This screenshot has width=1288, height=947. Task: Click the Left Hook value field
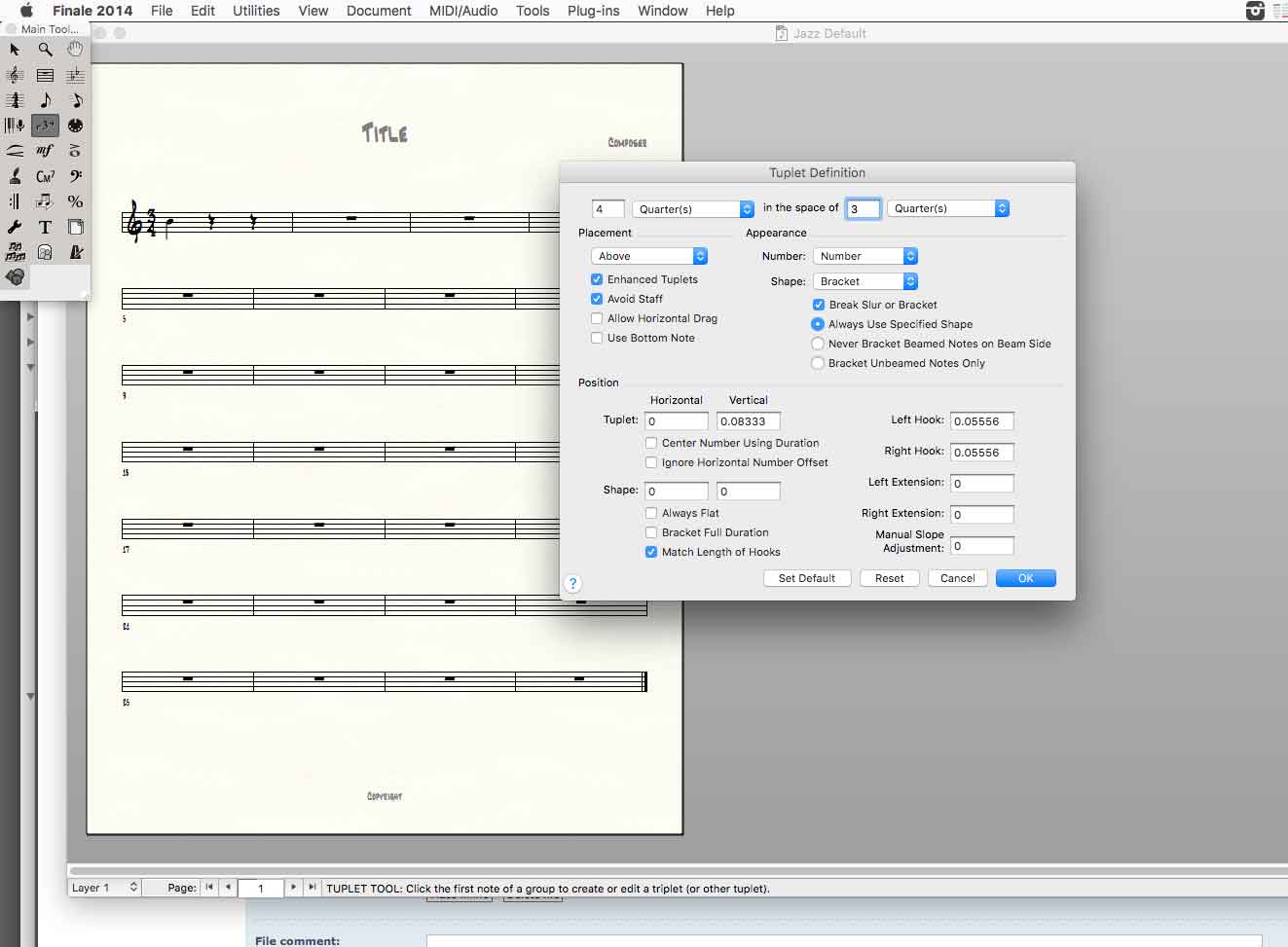tap(982, 421)
